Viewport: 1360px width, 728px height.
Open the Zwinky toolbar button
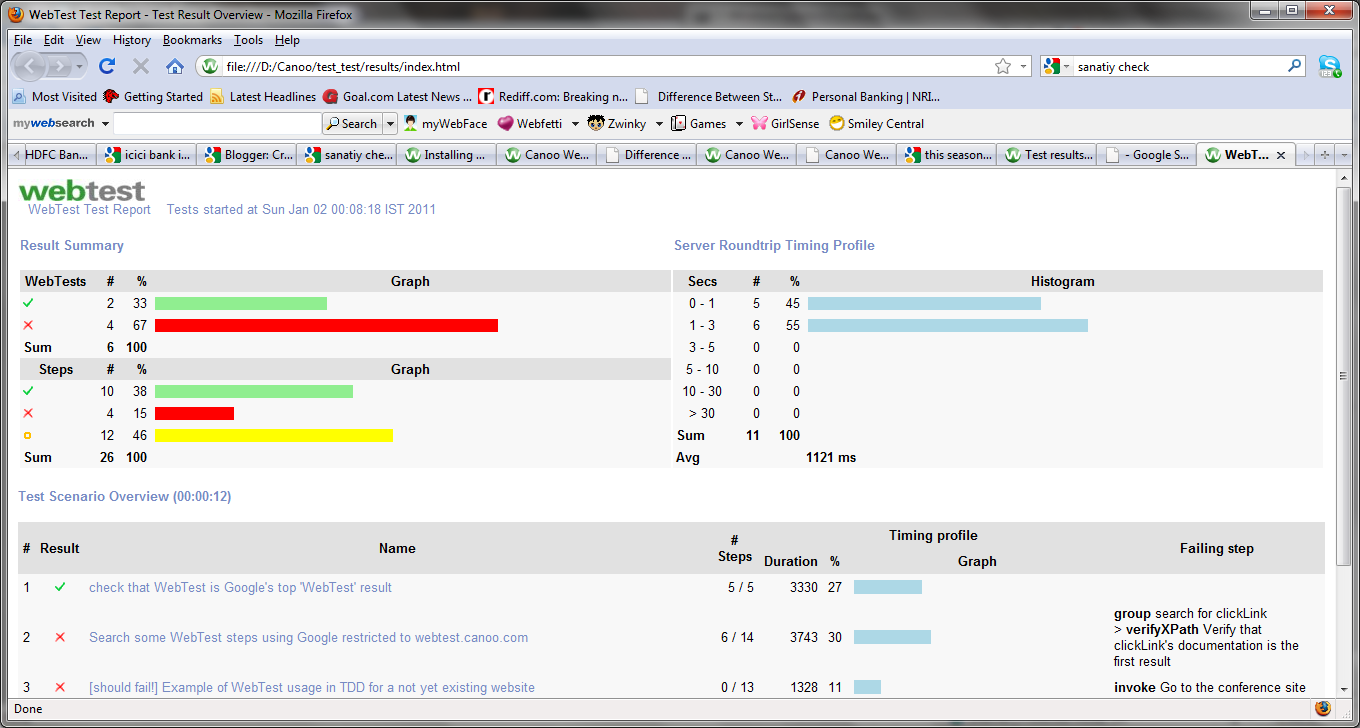click(618, 124)
